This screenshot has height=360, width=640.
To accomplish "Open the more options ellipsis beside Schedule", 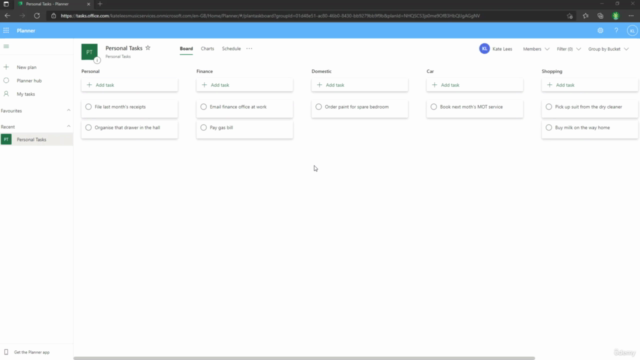I will point(249,49).
